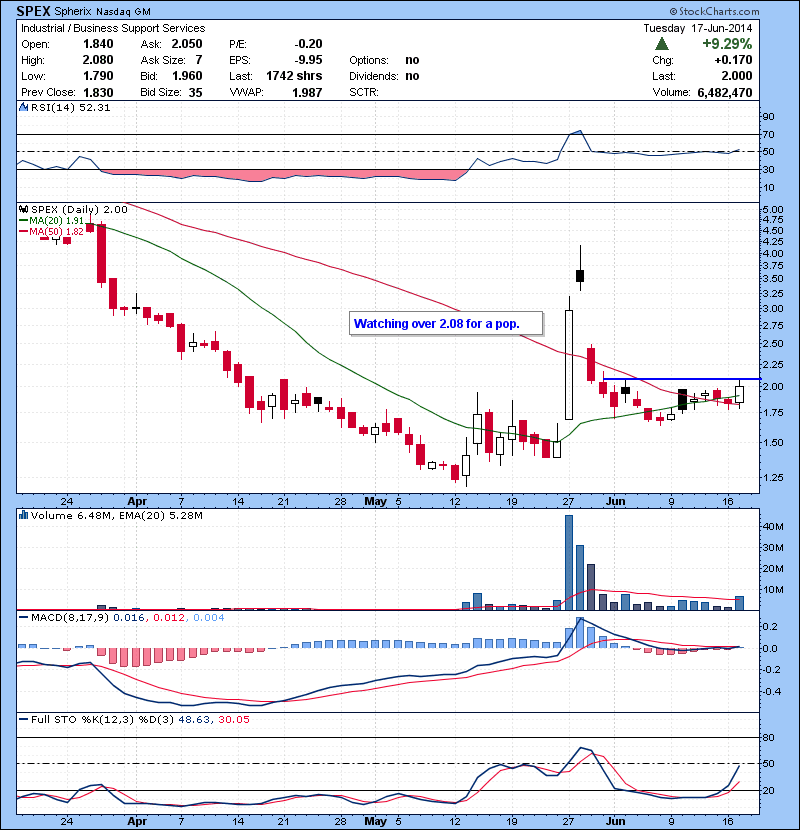Click the Full STO legend marker
This screenshot has height=830, width=800.
click(x=22, y=719)
